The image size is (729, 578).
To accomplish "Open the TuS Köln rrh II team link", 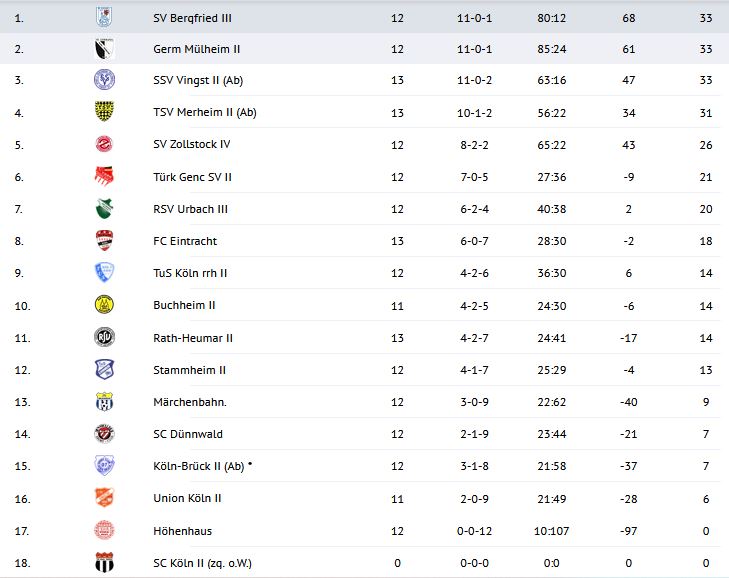I will [x=190, y=273].
